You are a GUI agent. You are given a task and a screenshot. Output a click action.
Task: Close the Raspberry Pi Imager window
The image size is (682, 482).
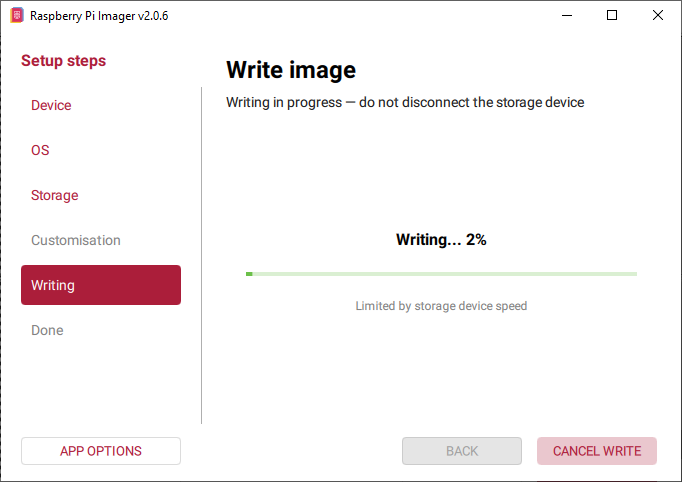coord(658,16)
